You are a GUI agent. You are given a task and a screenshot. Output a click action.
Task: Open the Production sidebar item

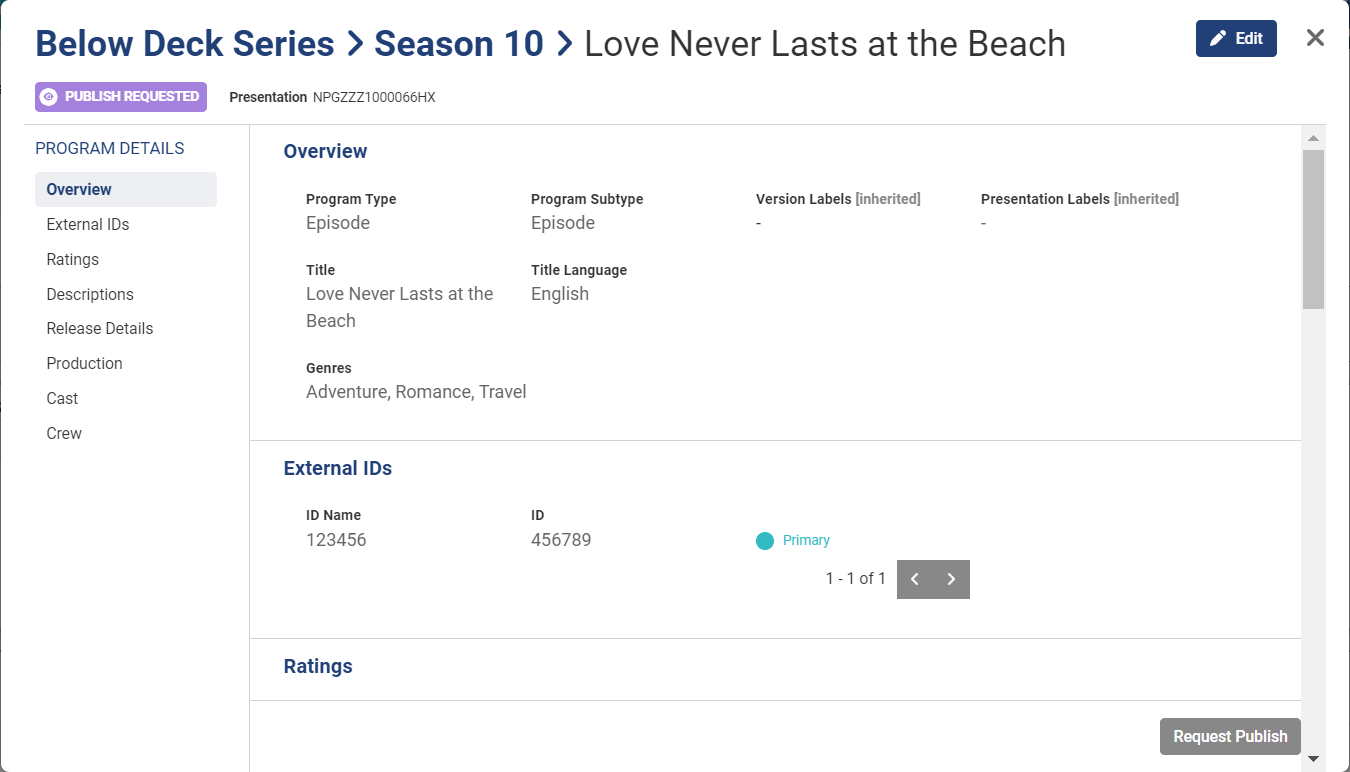coord(85,364)
